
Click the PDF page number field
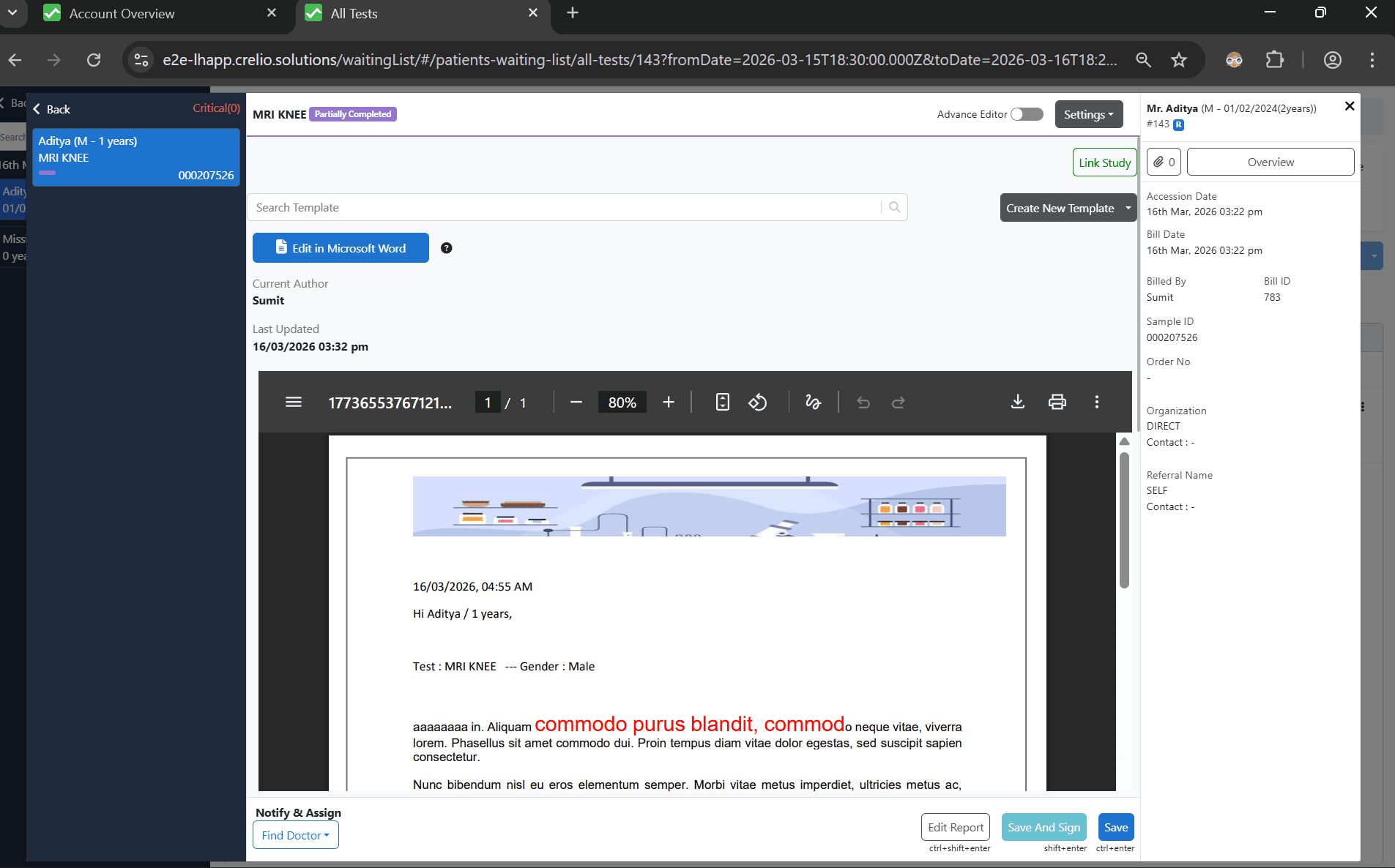(488, 403)
